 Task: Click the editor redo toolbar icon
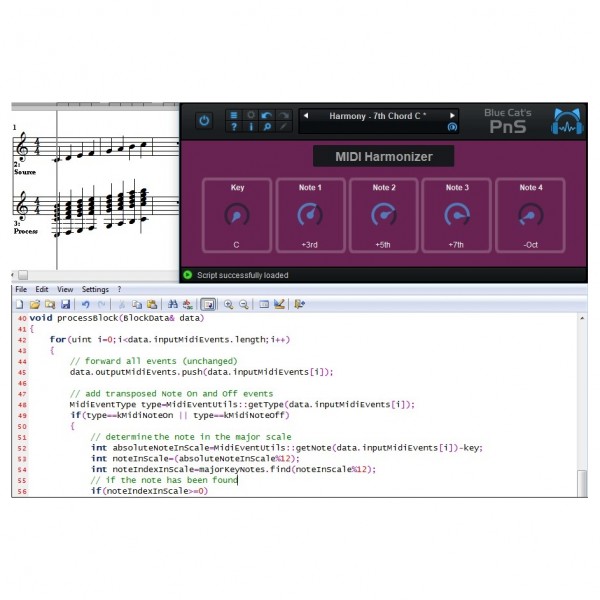[101, 304]
